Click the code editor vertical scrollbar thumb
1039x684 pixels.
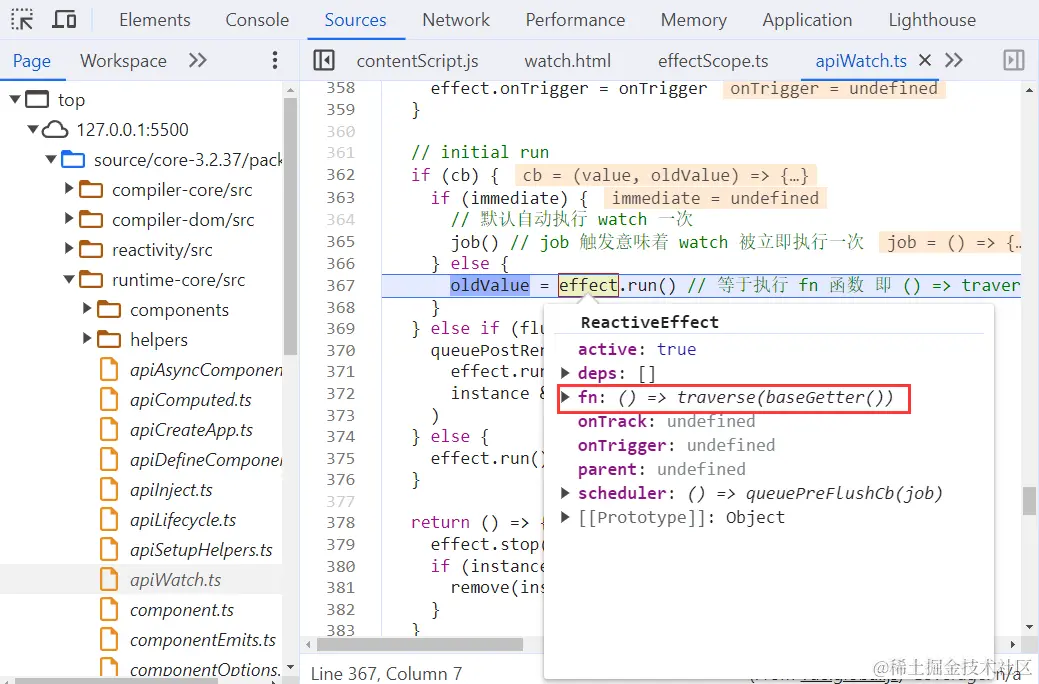tap(1028, 502)
